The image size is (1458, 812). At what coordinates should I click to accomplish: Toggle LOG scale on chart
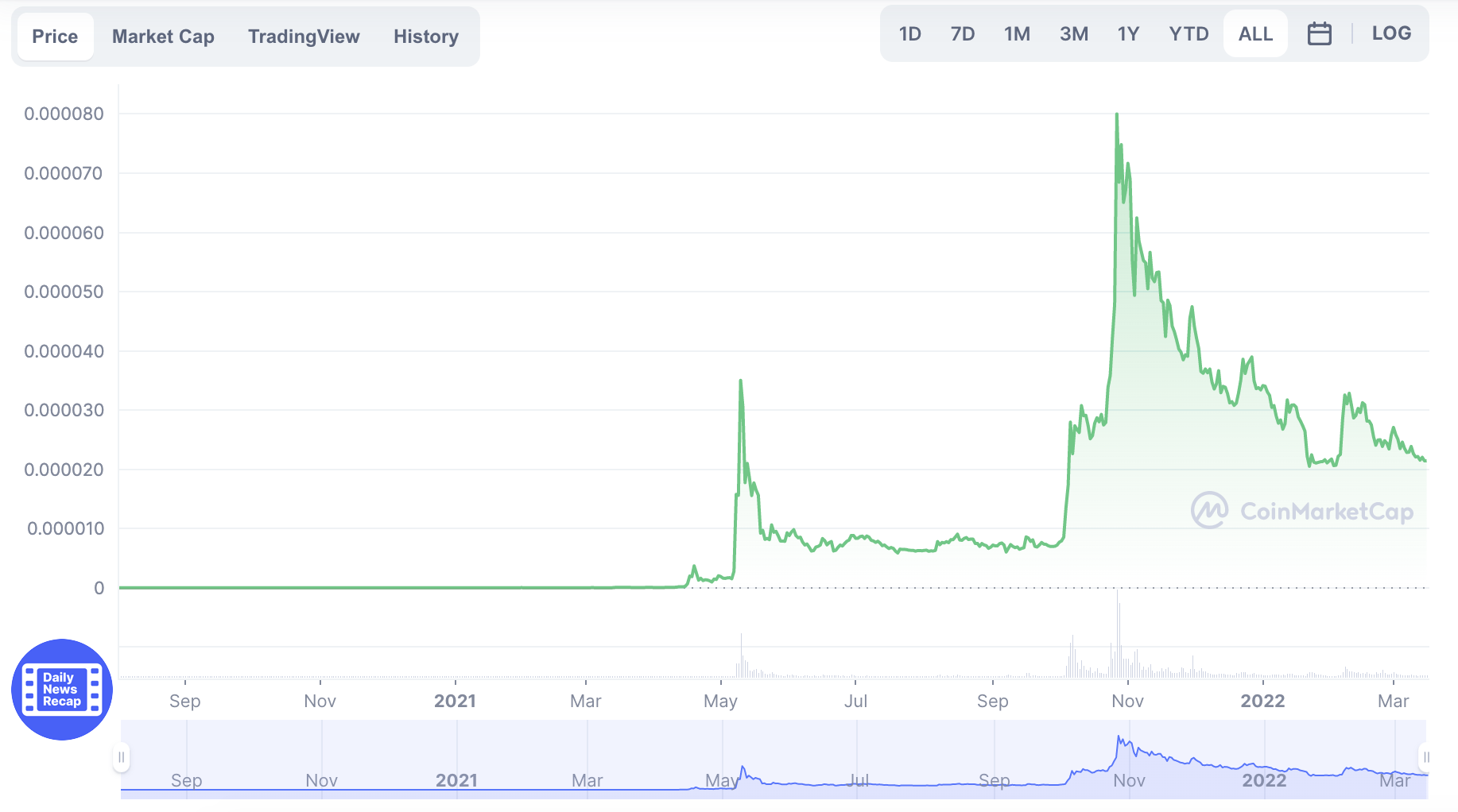[1391, 33]
